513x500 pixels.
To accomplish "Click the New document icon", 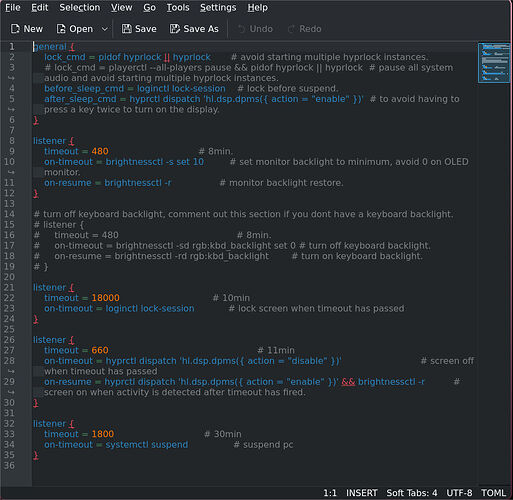I will pos(15,29).
